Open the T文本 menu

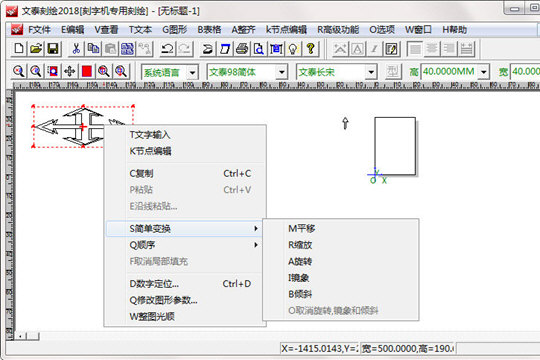click(x=140, y=30)
